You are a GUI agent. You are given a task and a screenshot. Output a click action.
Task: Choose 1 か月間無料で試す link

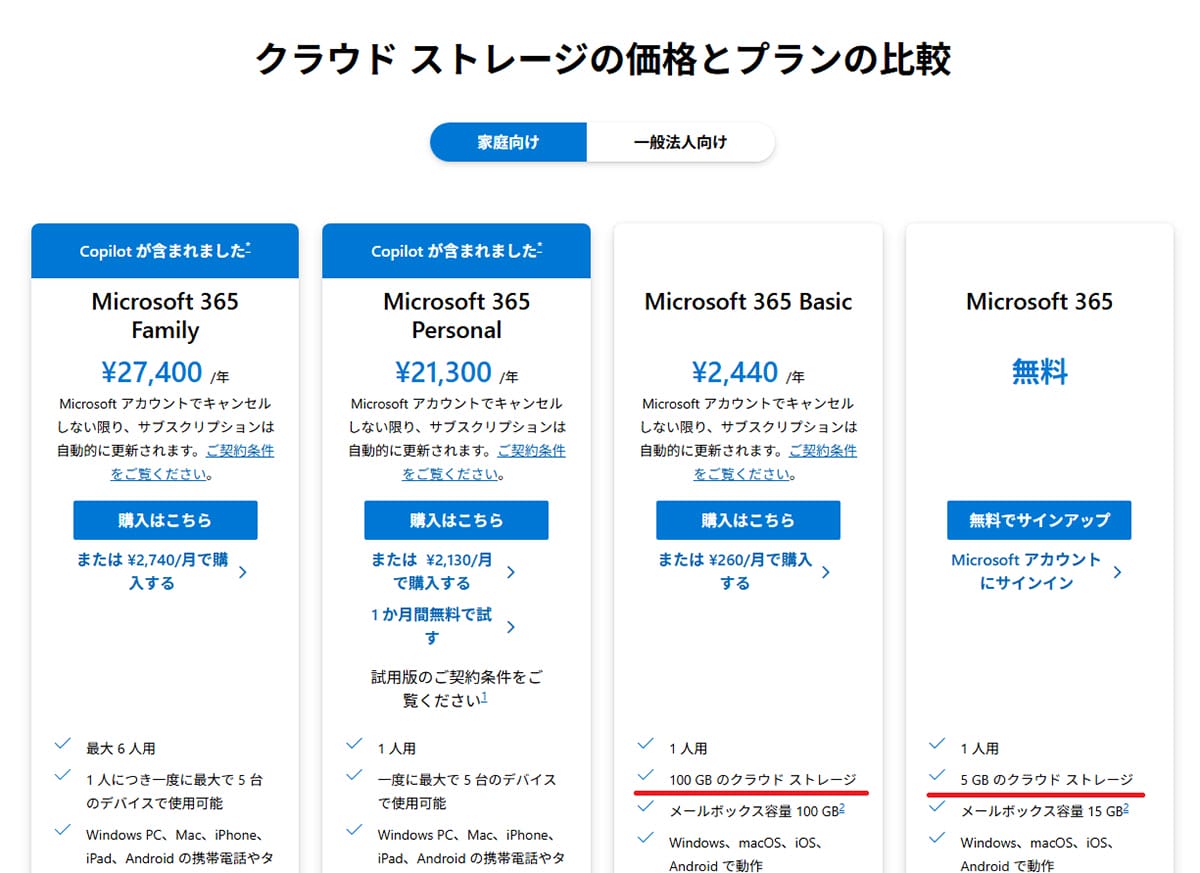click(x=432, y=626)
